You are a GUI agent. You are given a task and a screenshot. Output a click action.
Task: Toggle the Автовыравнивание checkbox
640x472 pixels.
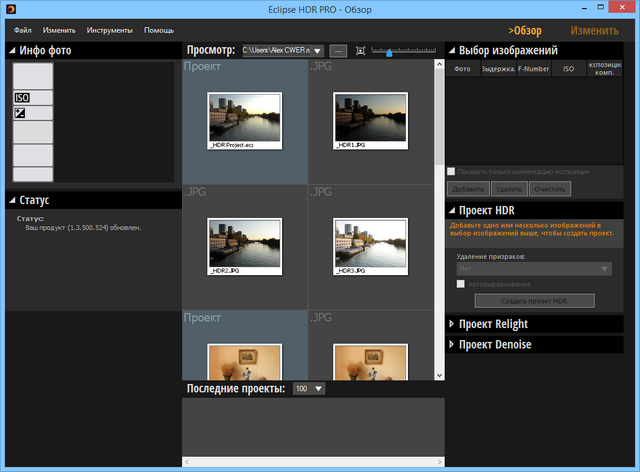(x=460, y=284)
